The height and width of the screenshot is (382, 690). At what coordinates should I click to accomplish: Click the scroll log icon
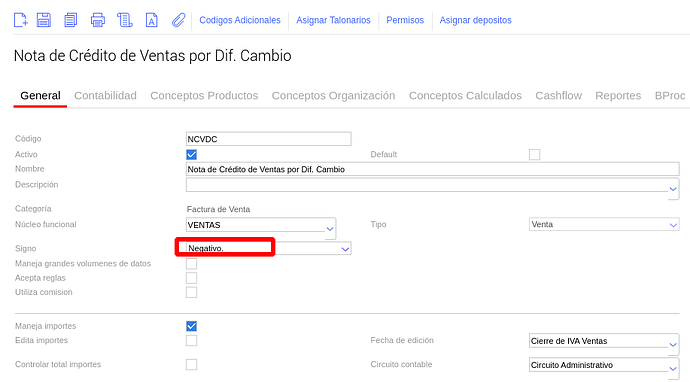click(125, 20)
